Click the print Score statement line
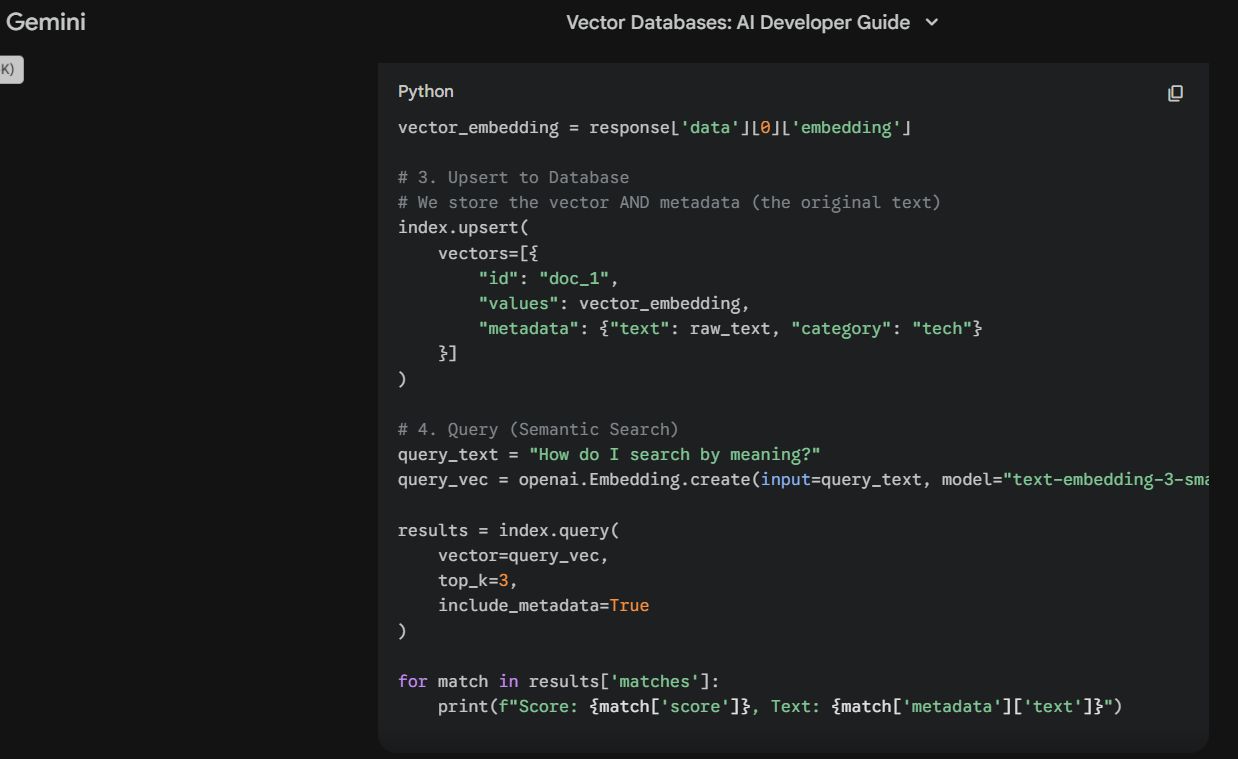 click(779, 706)
